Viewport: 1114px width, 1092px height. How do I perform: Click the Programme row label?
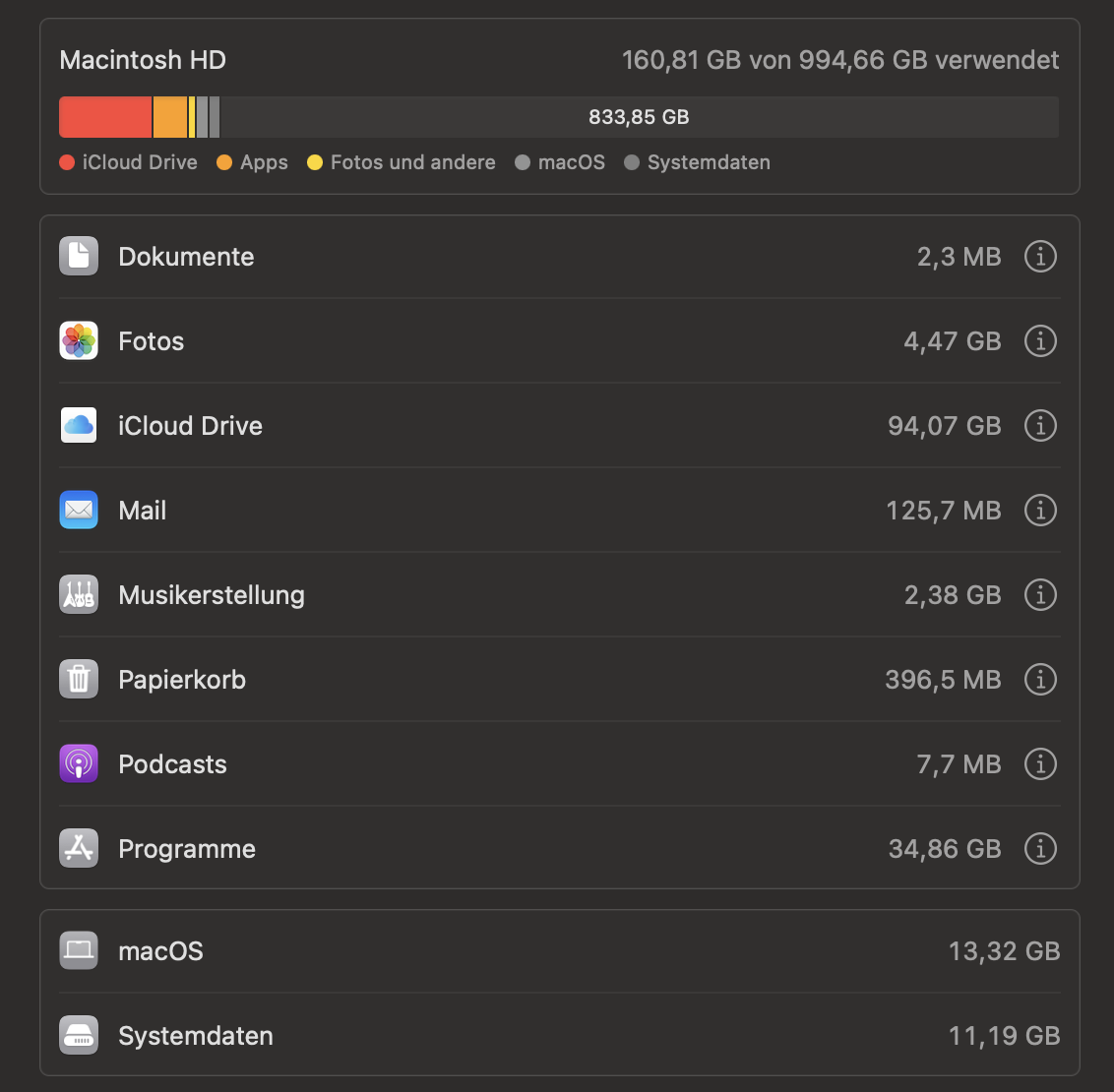pos(187,849)
